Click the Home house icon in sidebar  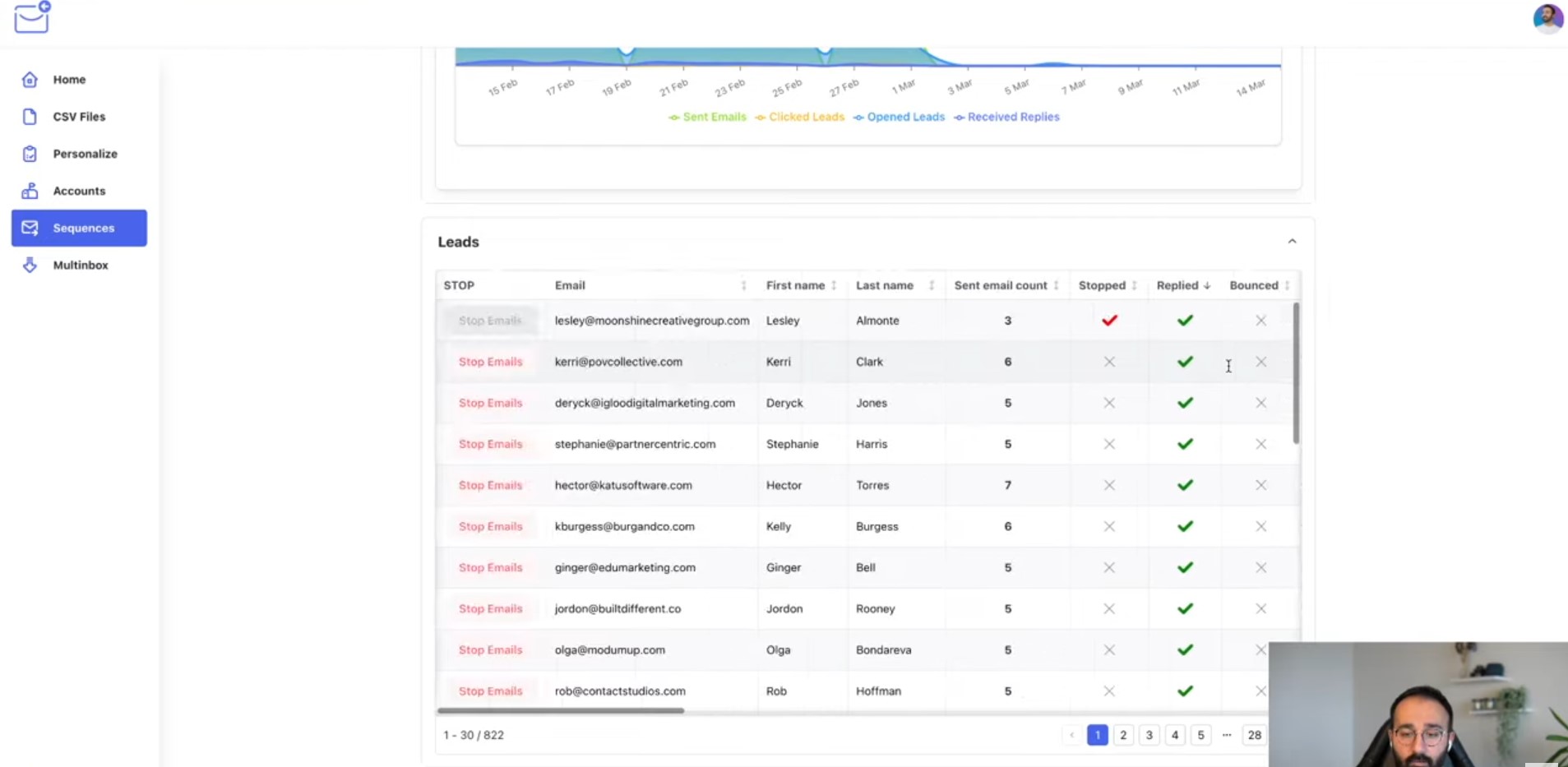click(30, 80)
